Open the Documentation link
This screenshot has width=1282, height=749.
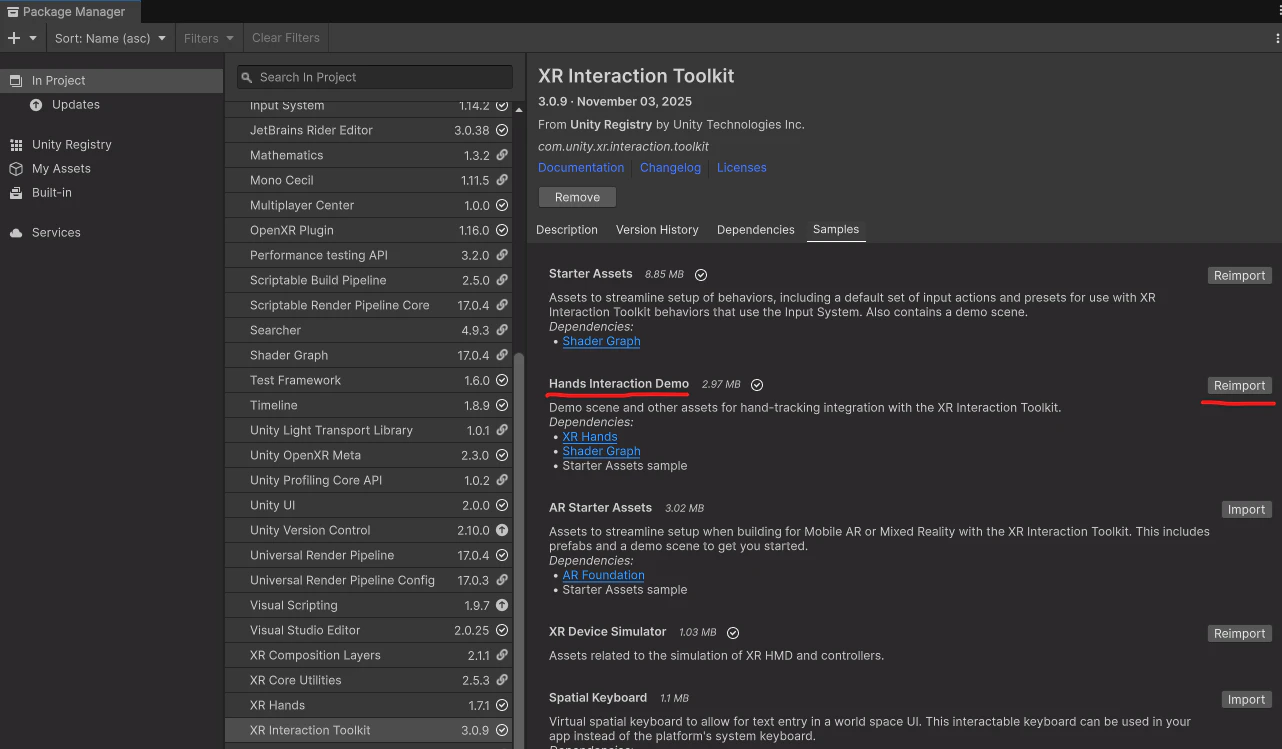click(x=581, y=168)
